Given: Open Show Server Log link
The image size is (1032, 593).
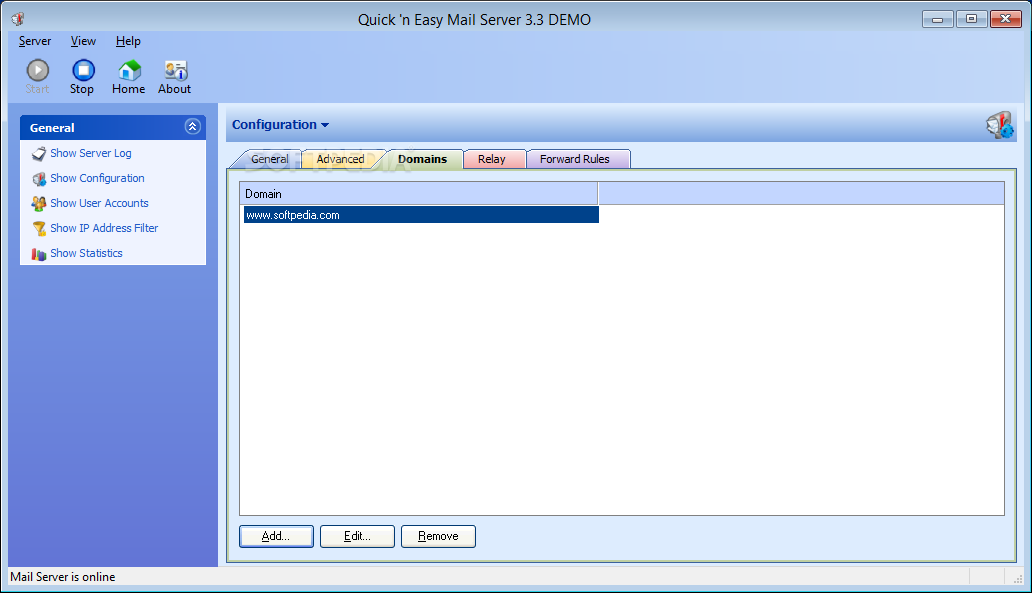Looking at the screenshot, I should click(91, 153).
